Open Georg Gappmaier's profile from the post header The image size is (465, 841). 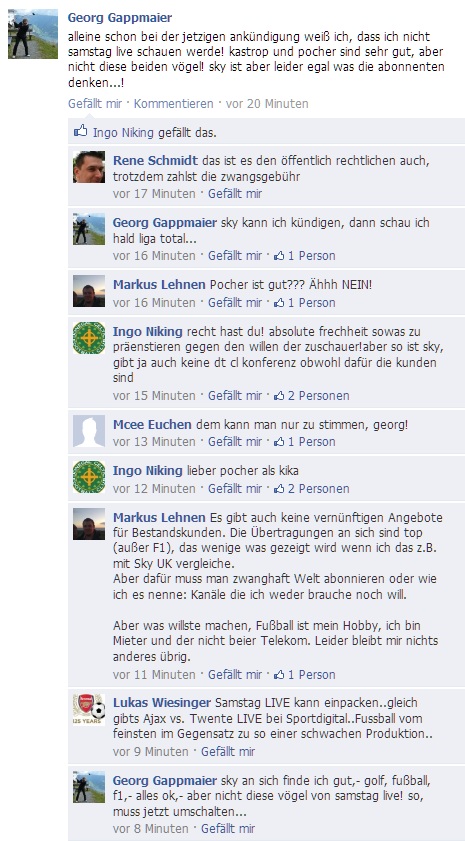pyautogui.click(x=120, y=18)
